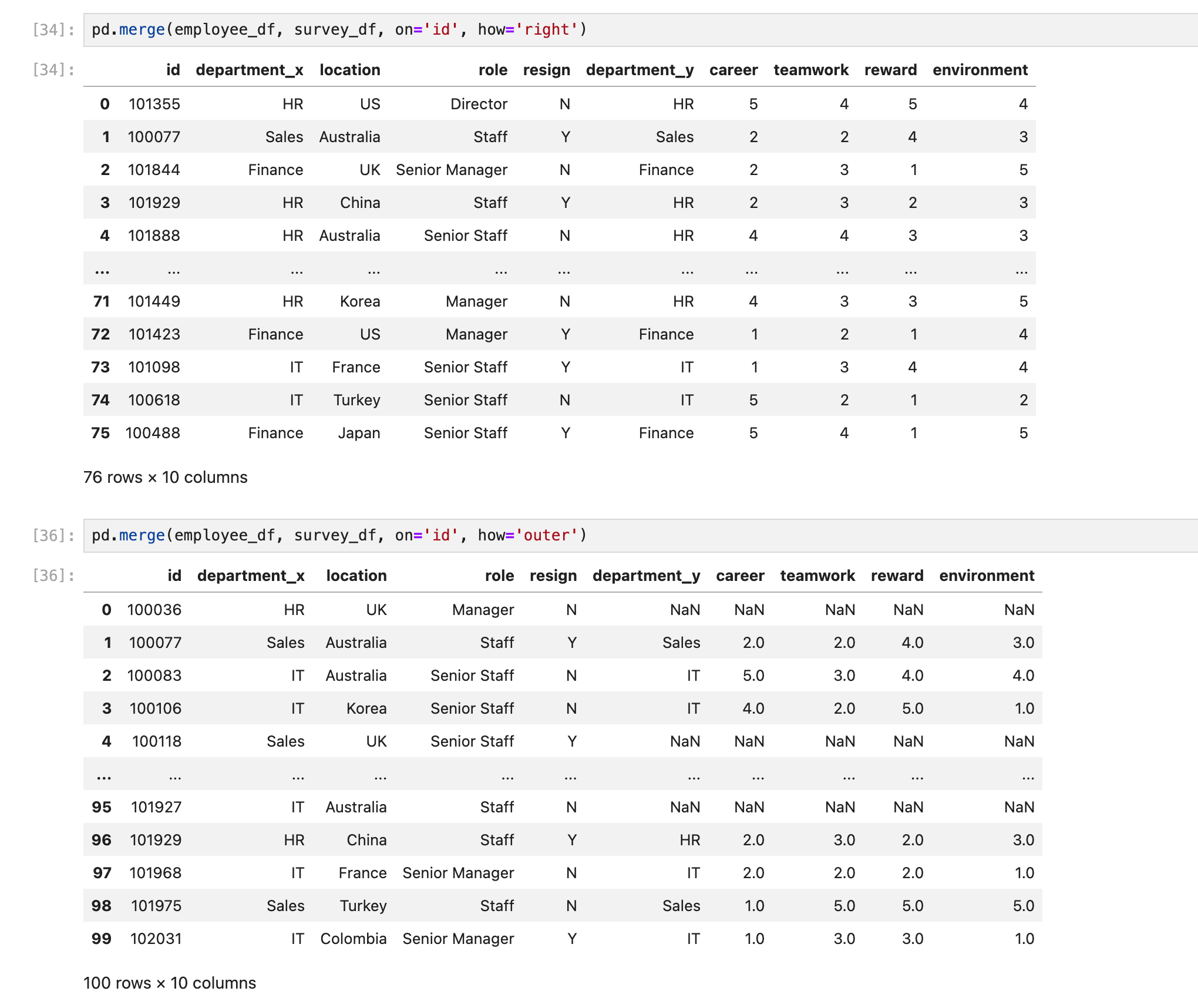Click id cell 101975

click(156, 906)
